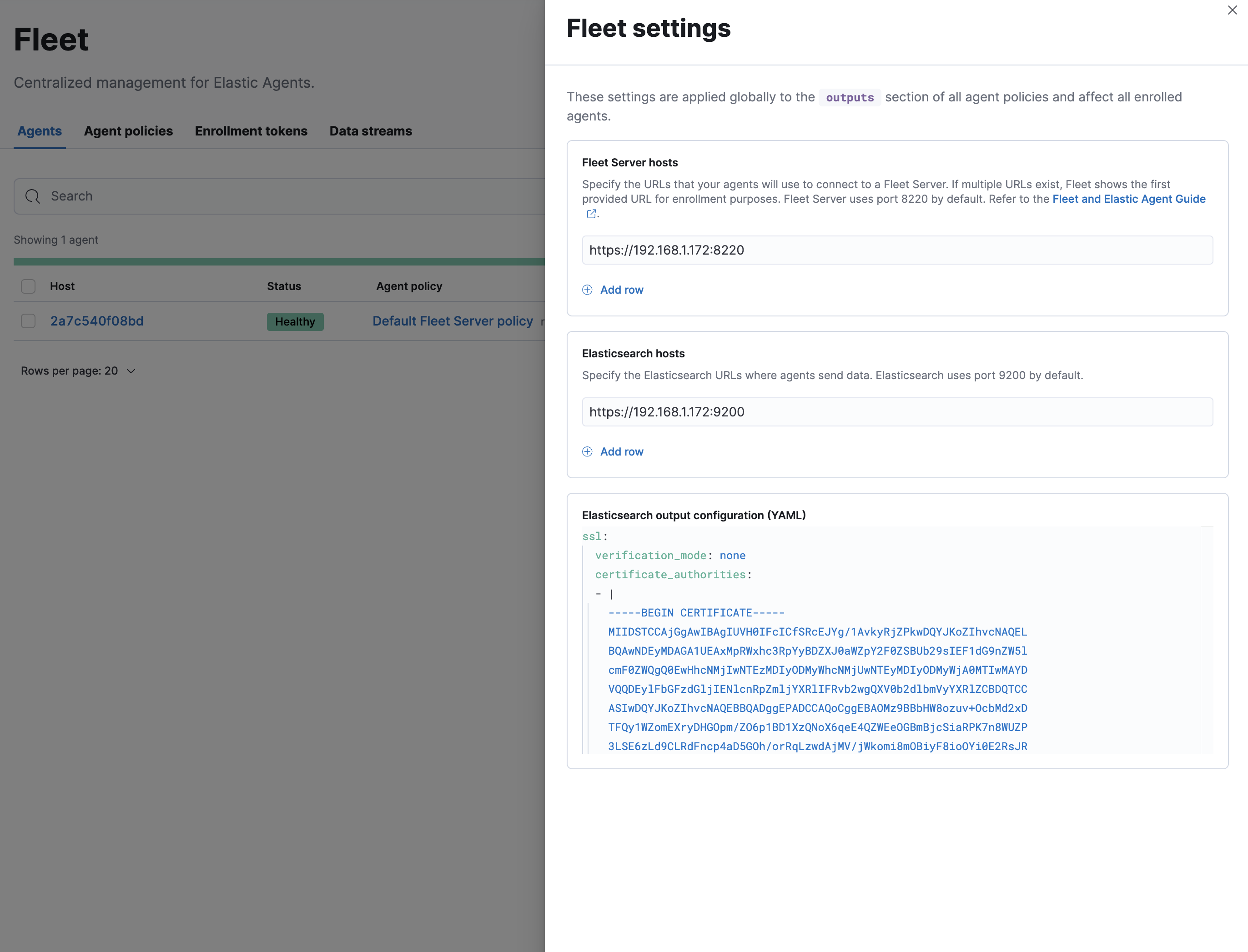Edit Elasticsearch host URL field
Viewport: 1248px width, 952px height.
point(896,412)
